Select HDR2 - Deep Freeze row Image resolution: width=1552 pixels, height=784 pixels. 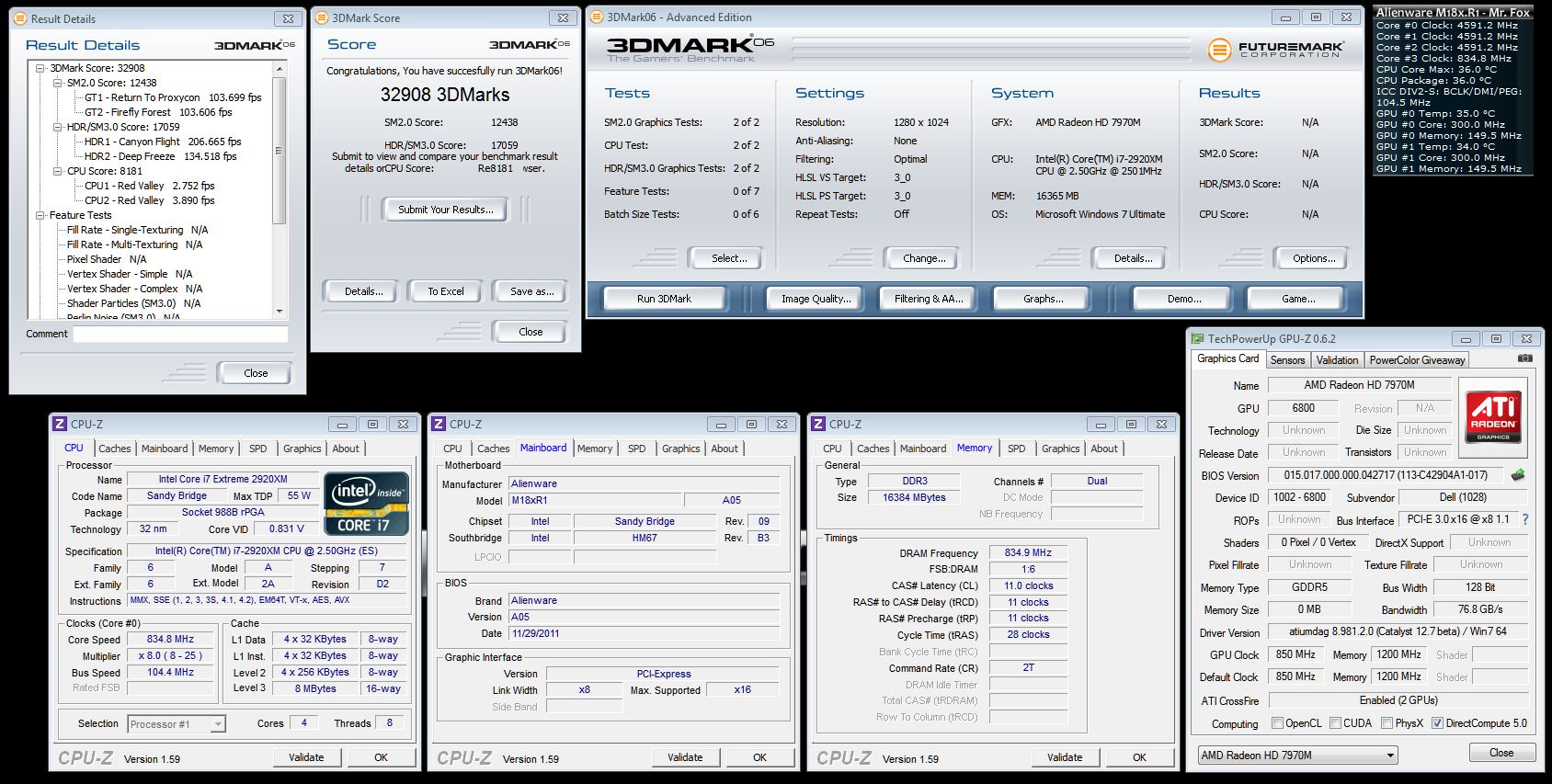[160, 156]
